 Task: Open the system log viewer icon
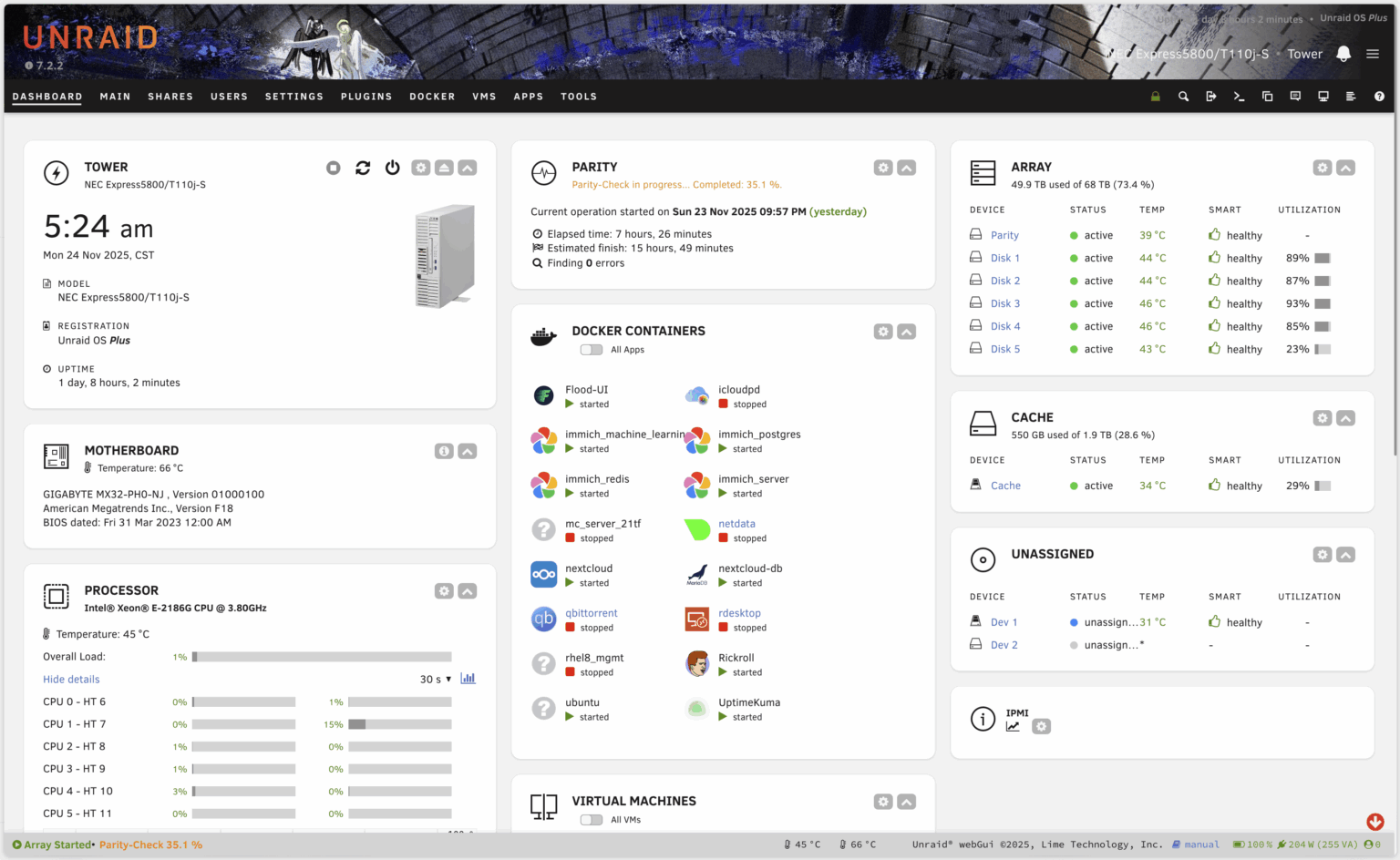click(x=1351, y=96)
